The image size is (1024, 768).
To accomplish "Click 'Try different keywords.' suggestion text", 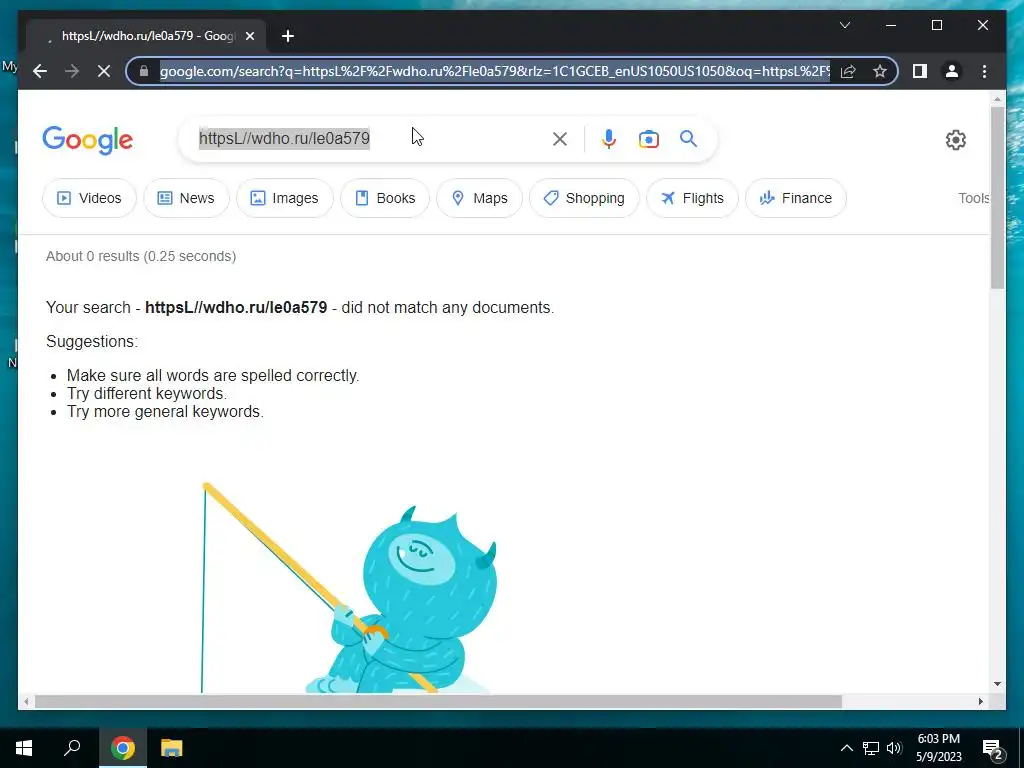I will point(147,394).
